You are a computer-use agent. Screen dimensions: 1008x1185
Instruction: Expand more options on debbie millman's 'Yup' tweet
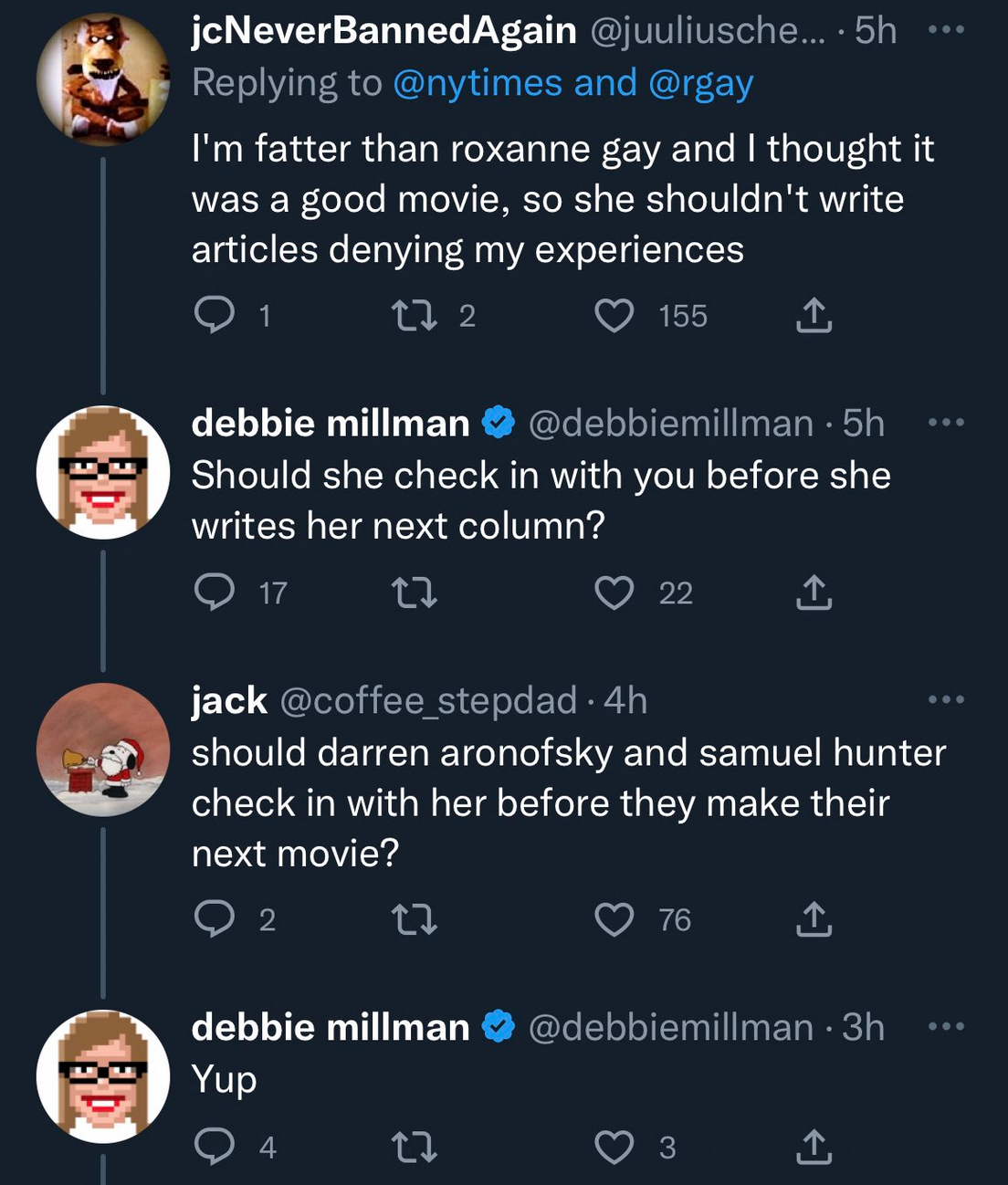[946, 1027]
